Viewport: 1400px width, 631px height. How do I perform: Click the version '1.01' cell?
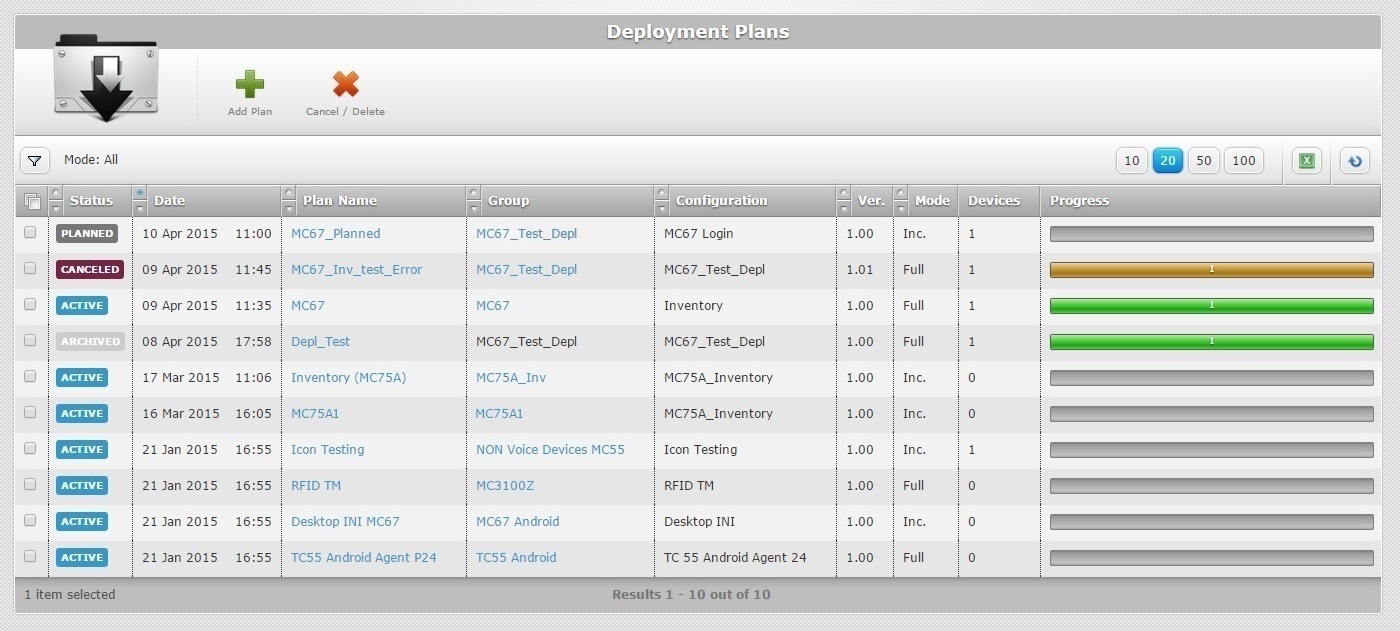tap(860, 269)
